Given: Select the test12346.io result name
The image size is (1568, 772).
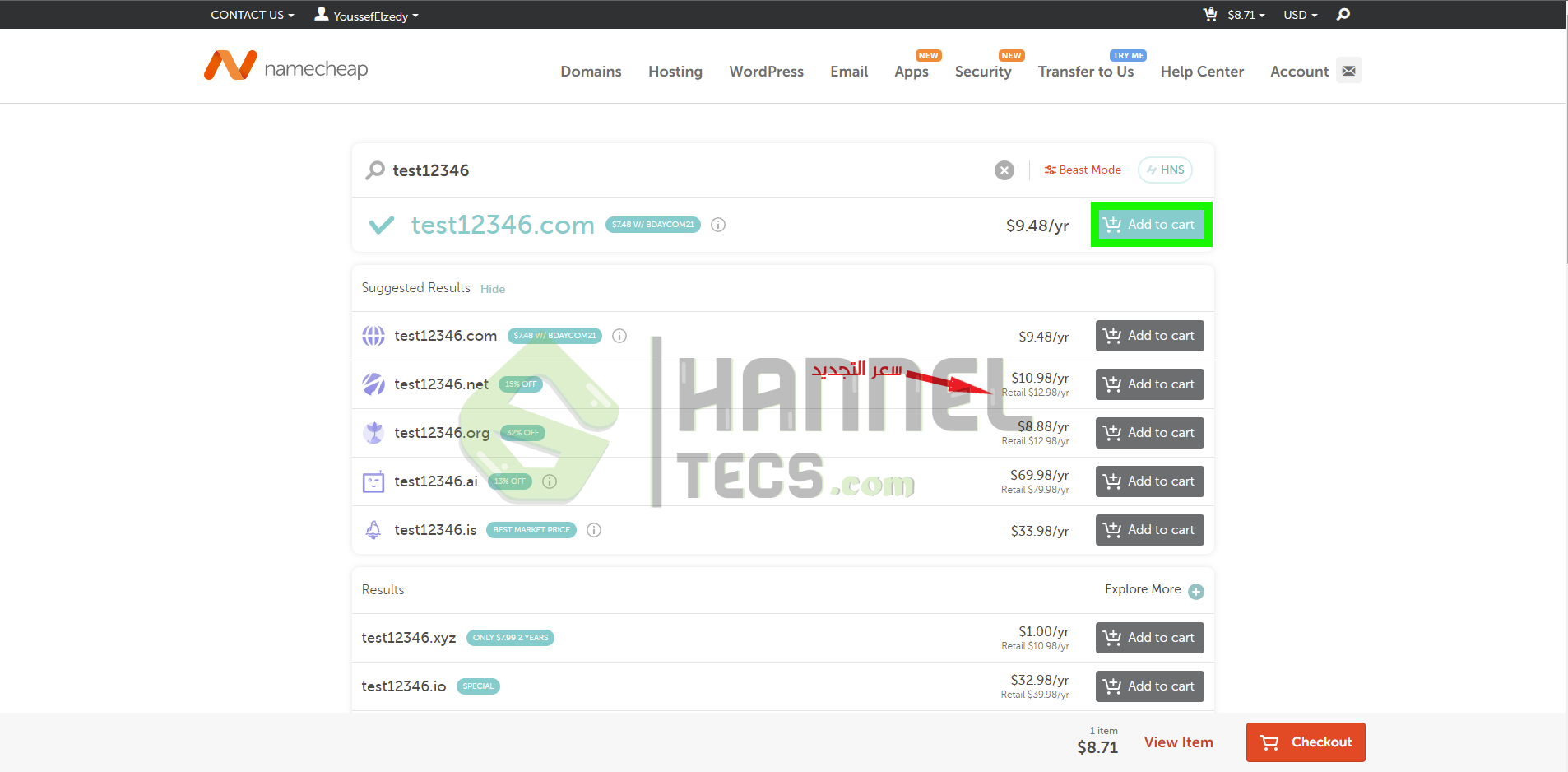Looking at the screenshot, I should click(404, 686).
